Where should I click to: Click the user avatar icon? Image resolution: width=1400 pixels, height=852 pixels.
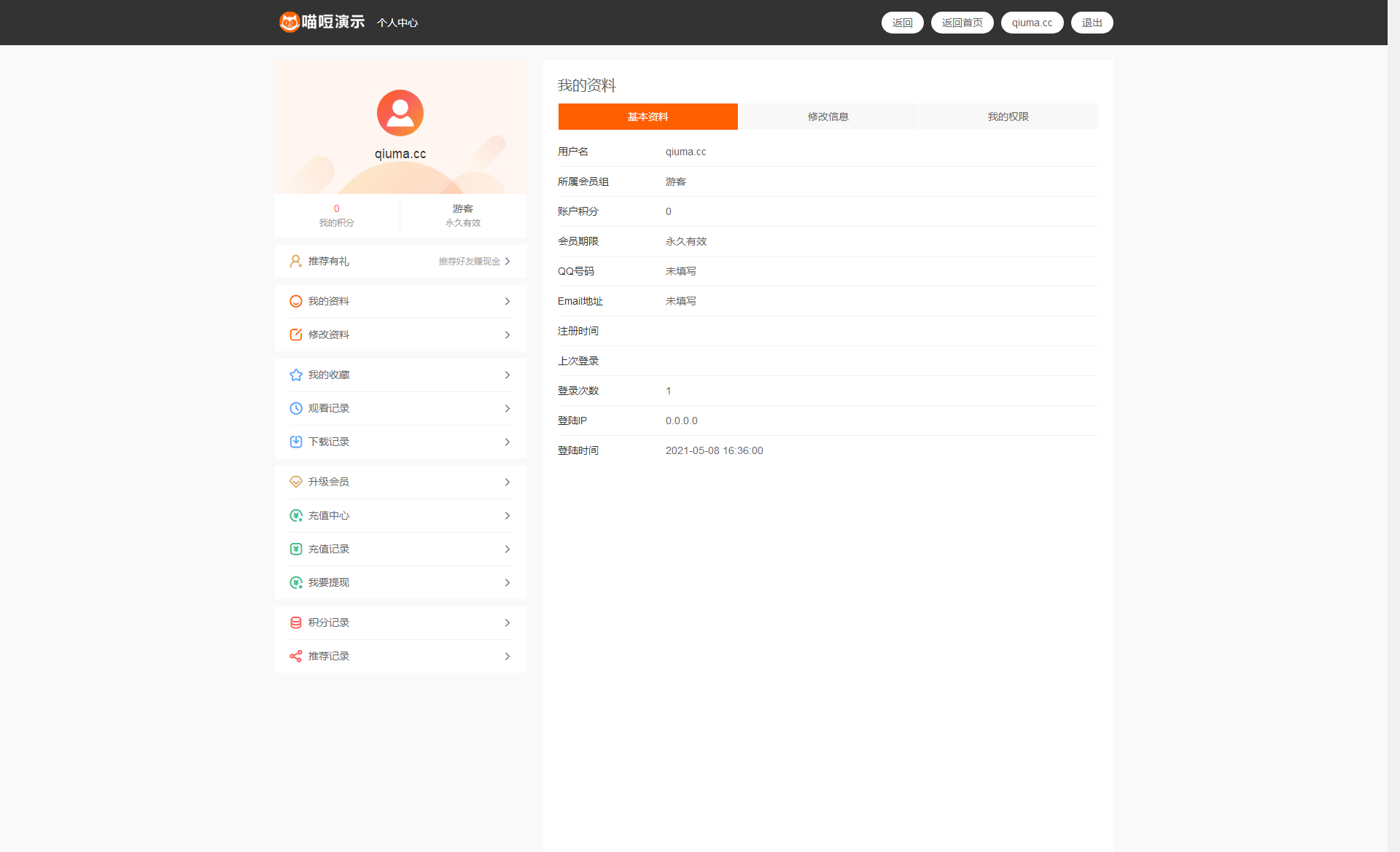click(400, 113)
